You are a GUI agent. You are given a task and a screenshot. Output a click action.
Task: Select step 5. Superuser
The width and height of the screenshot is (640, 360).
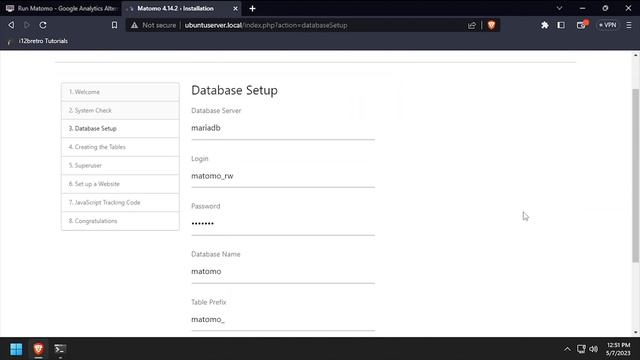coord(120,165)
